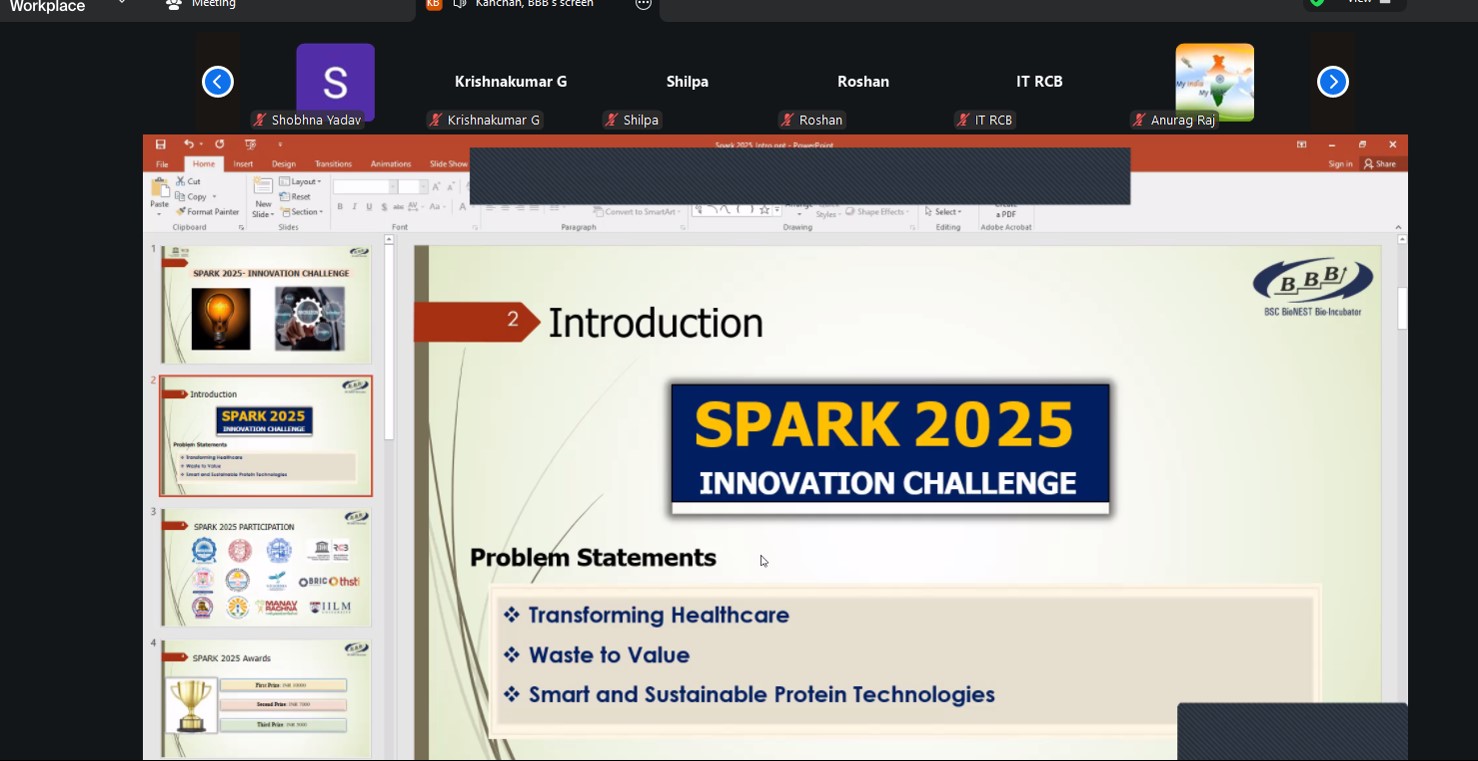Click the Cut scissors icon
The height and width of the screenshot is (761, 1478).
[x=181, y=181]
